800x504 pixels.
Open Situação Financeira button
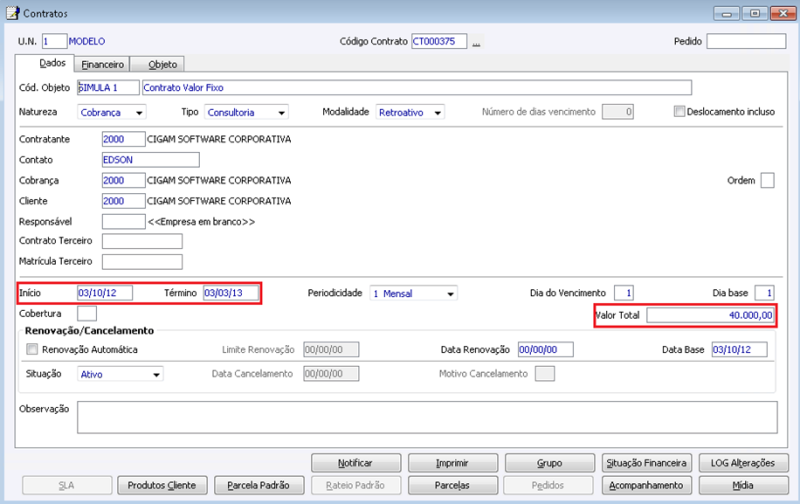pyautogui.click(x=646, y=463)
